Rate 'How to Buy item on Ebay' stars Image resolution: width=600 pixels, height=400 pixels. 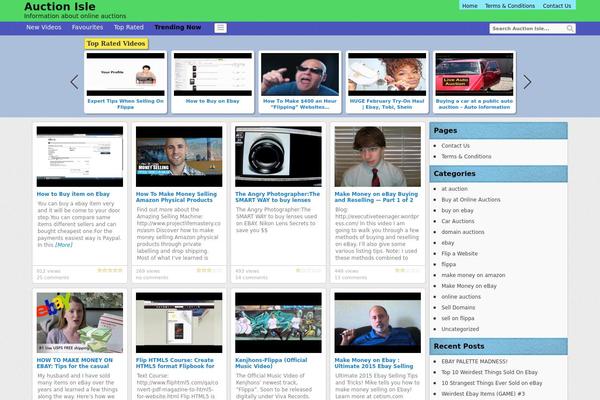(110, 270)
